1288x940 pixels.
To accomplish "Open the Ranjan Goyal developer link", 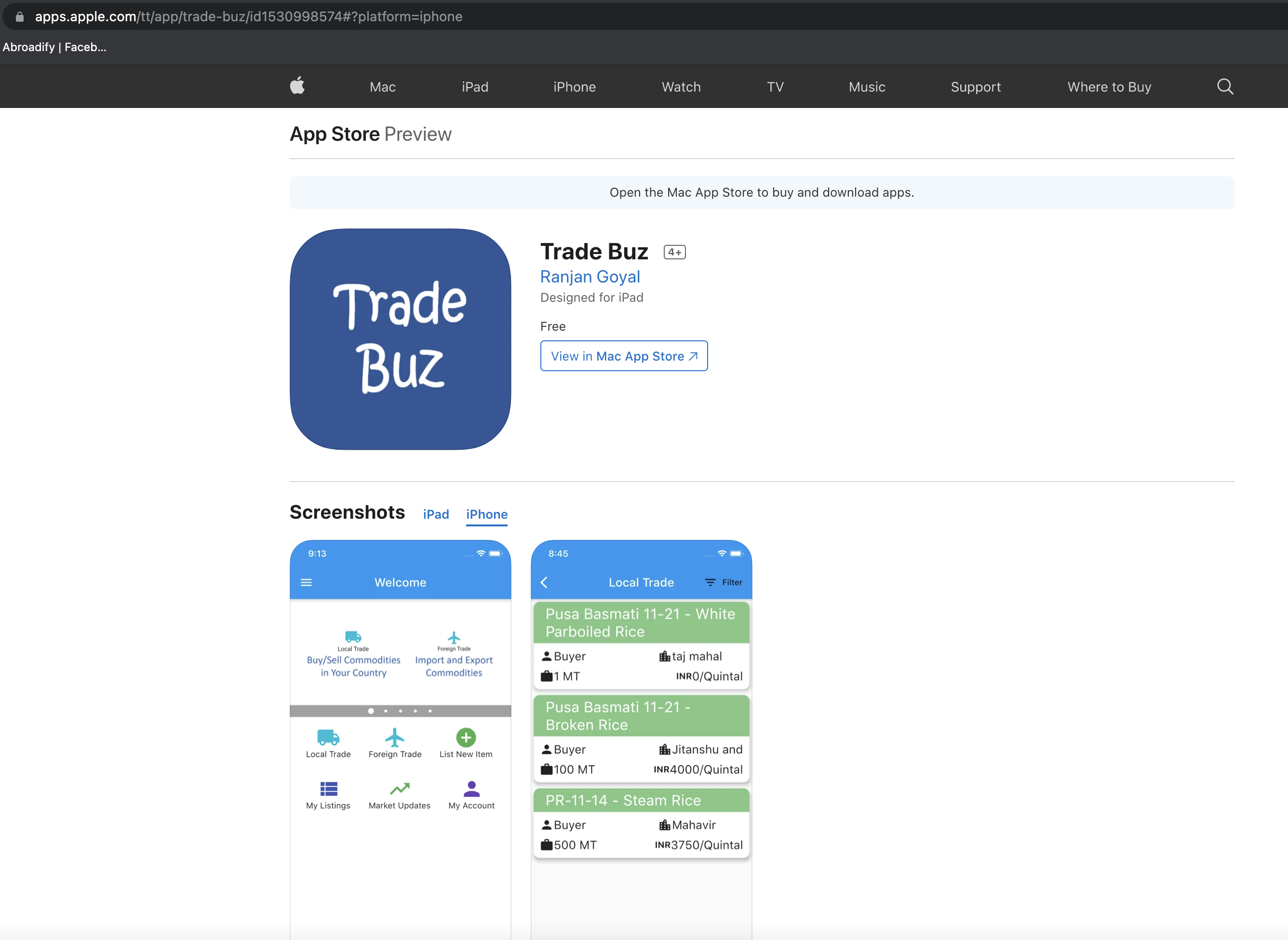I will click(590, 277).
